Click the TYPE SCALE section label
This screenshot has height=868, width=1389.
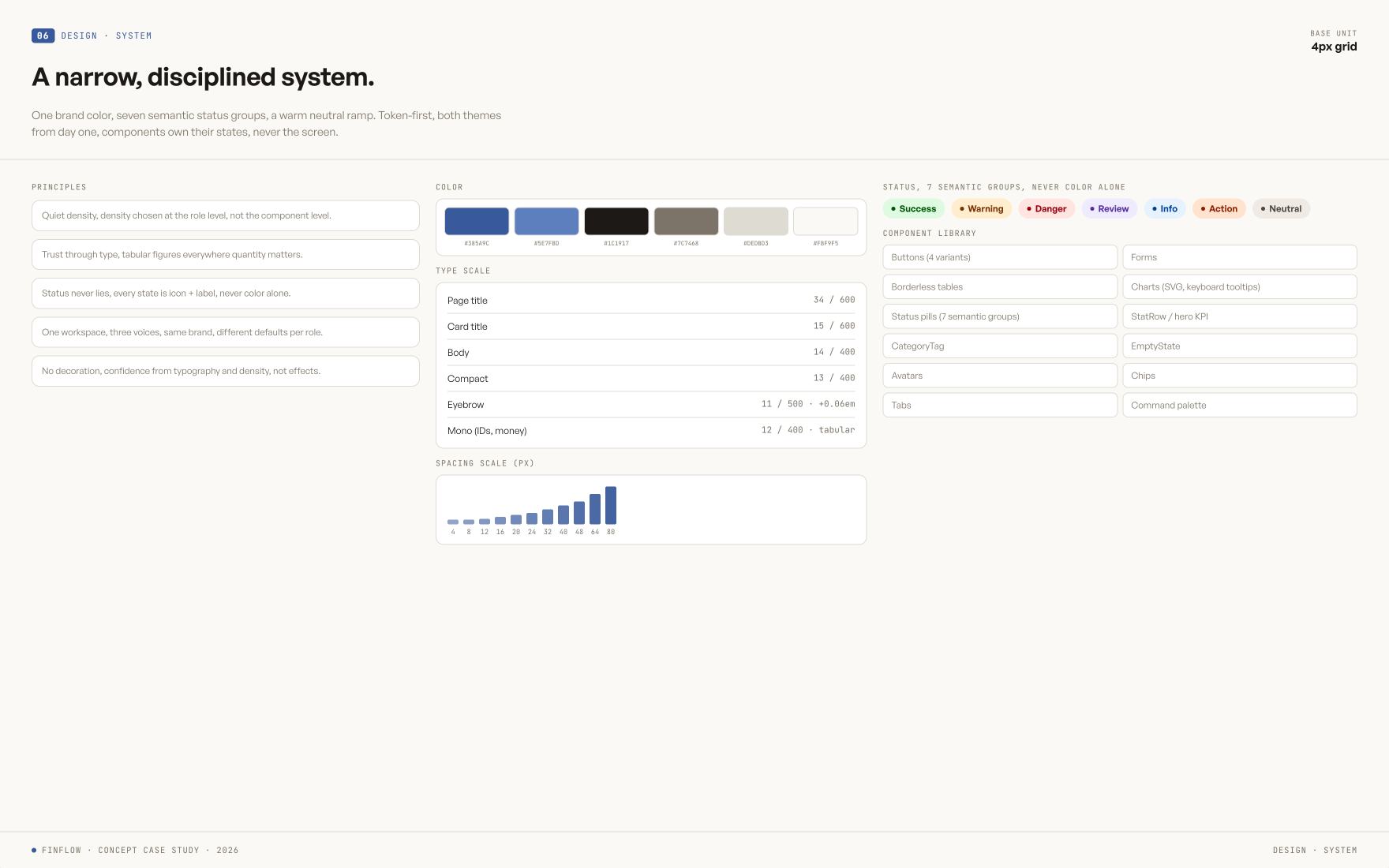tap(463, 271)
